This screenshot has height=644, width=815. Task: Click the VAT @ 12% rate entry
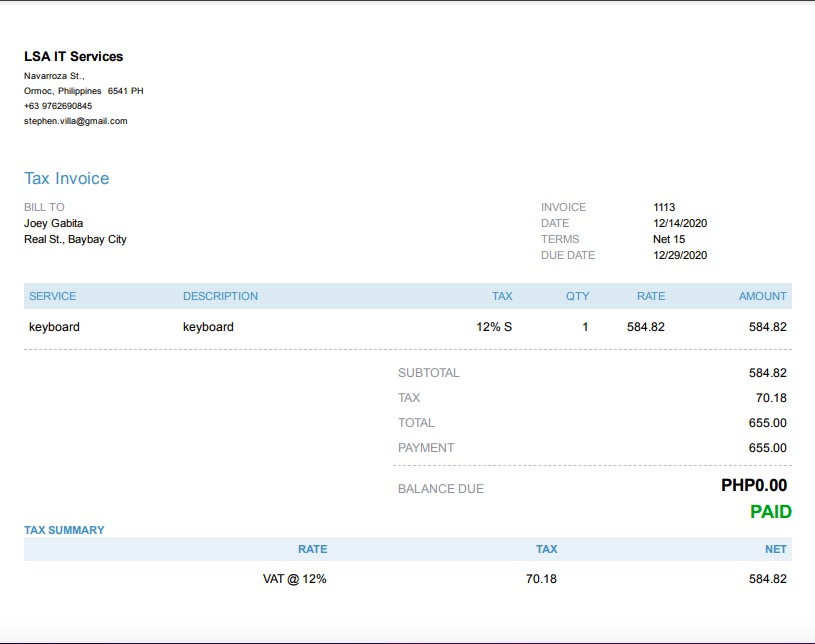295,579
